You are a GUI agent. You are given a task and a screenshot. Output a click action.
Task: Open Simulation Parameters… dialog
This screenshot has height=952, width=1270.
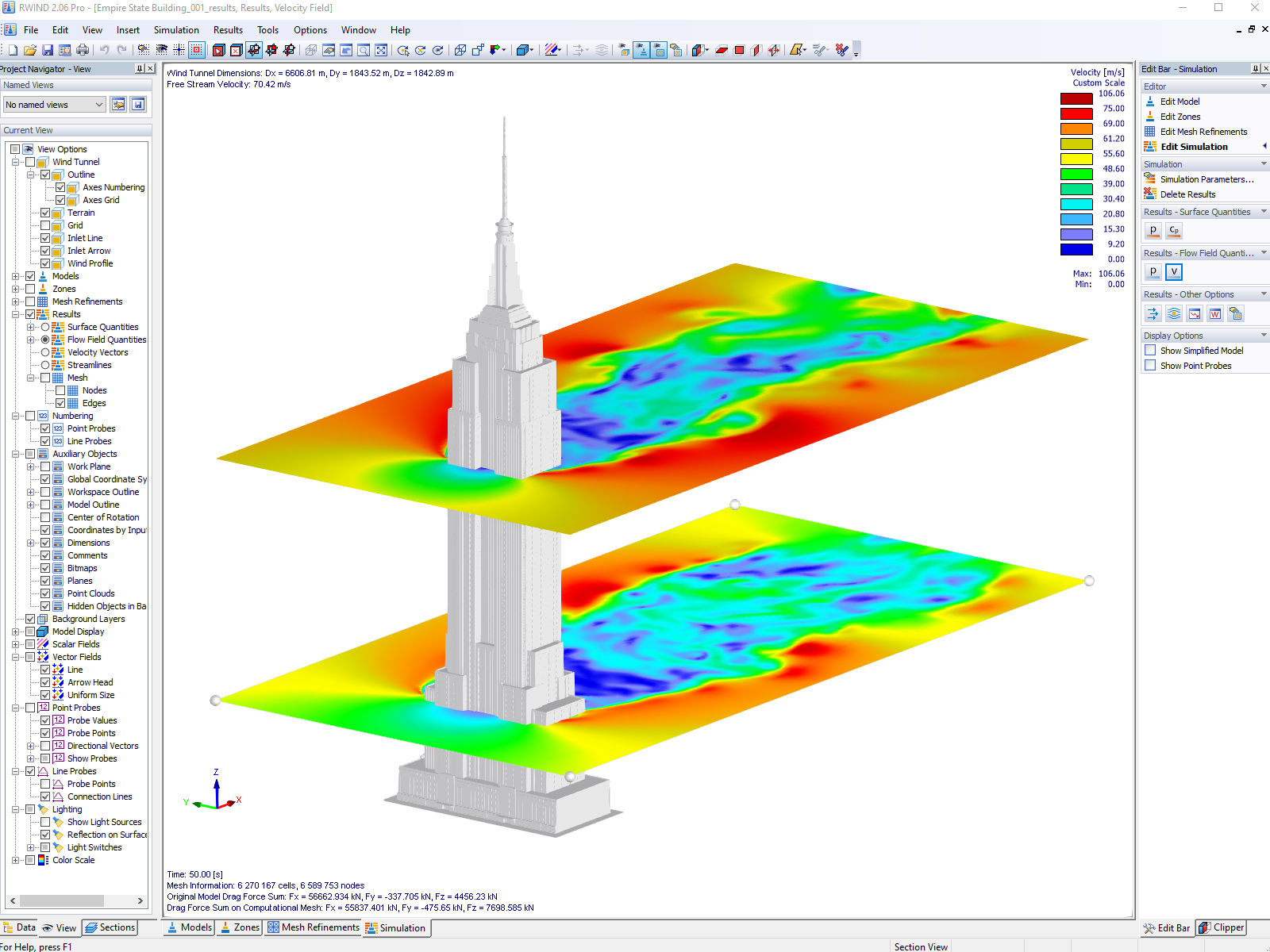(1206, 179)
